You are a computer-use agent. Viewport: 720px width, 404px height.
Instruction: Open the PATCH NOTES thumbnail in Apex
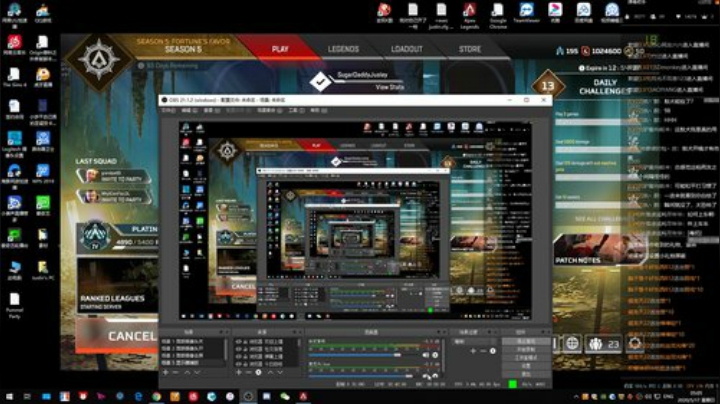click(x=599, y=250)
